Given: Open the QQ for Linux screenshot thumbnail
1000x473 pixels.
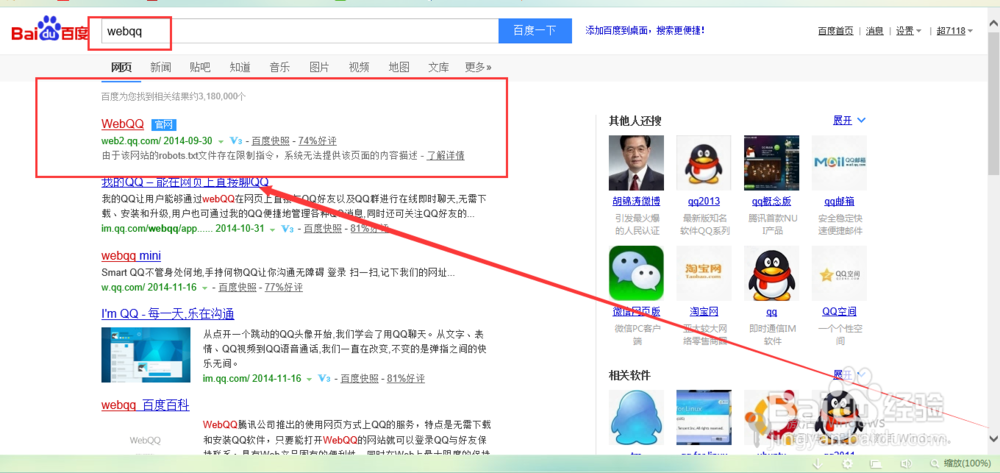Looking at the screenshot, I should coord(703,418).
